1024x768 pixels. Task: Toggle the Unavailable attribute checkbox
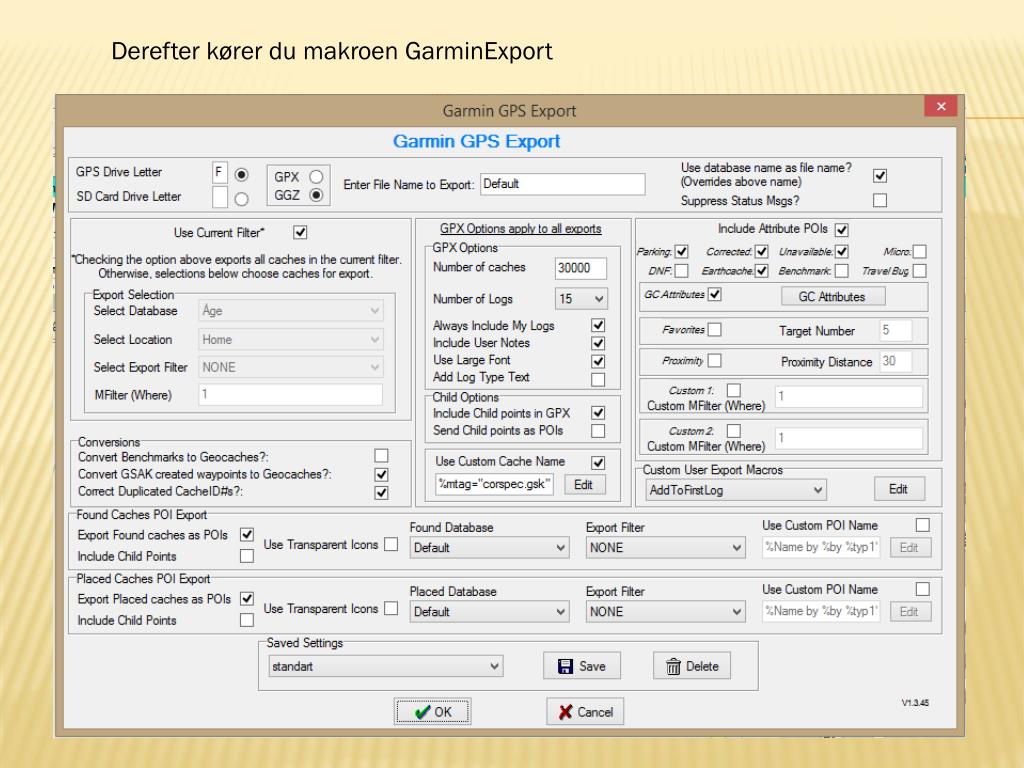(842, 251)
